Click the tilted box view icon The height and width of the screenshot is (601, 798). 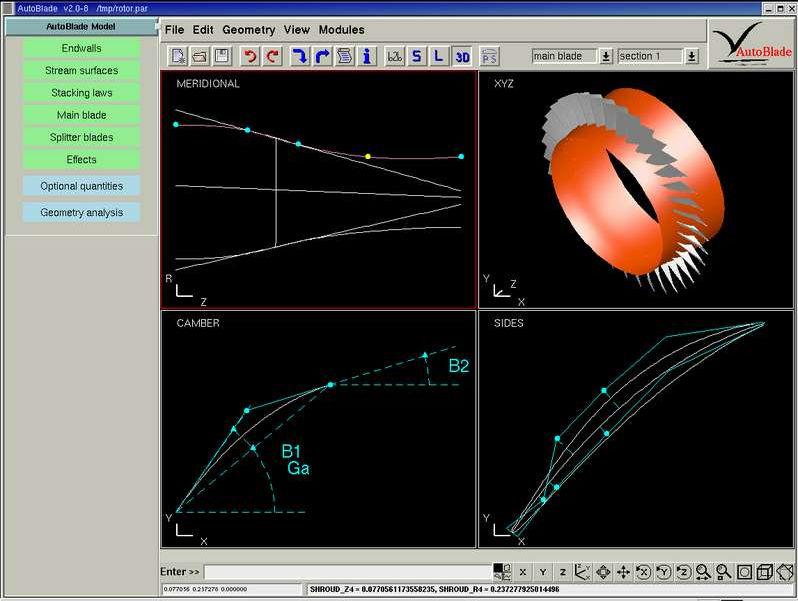(785, 573)
